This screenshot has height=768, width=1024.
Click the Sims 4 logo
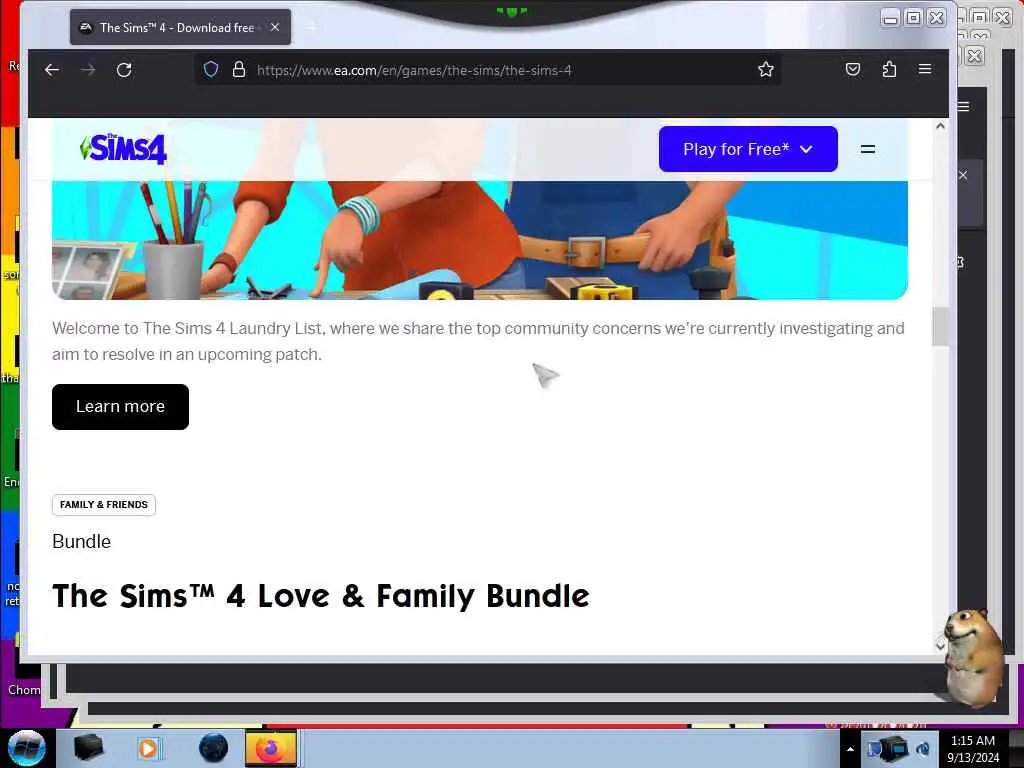point(123,149)
